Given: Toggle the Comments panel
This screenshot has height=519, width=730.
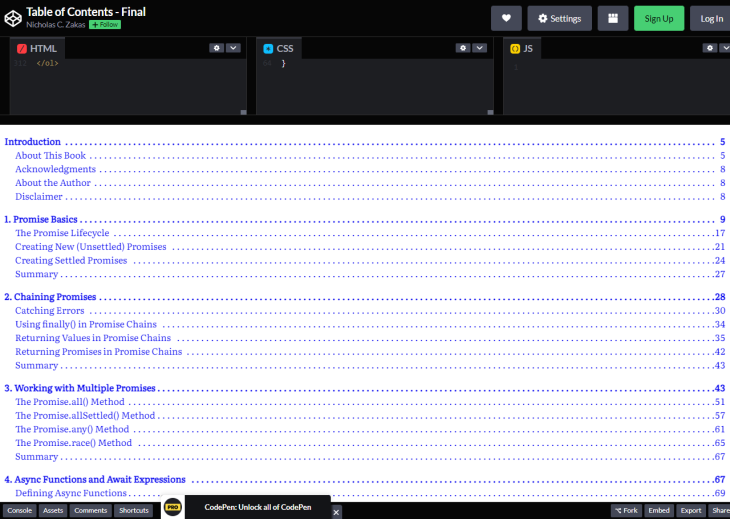Looking at the screenshot, I should click(90, 511).
